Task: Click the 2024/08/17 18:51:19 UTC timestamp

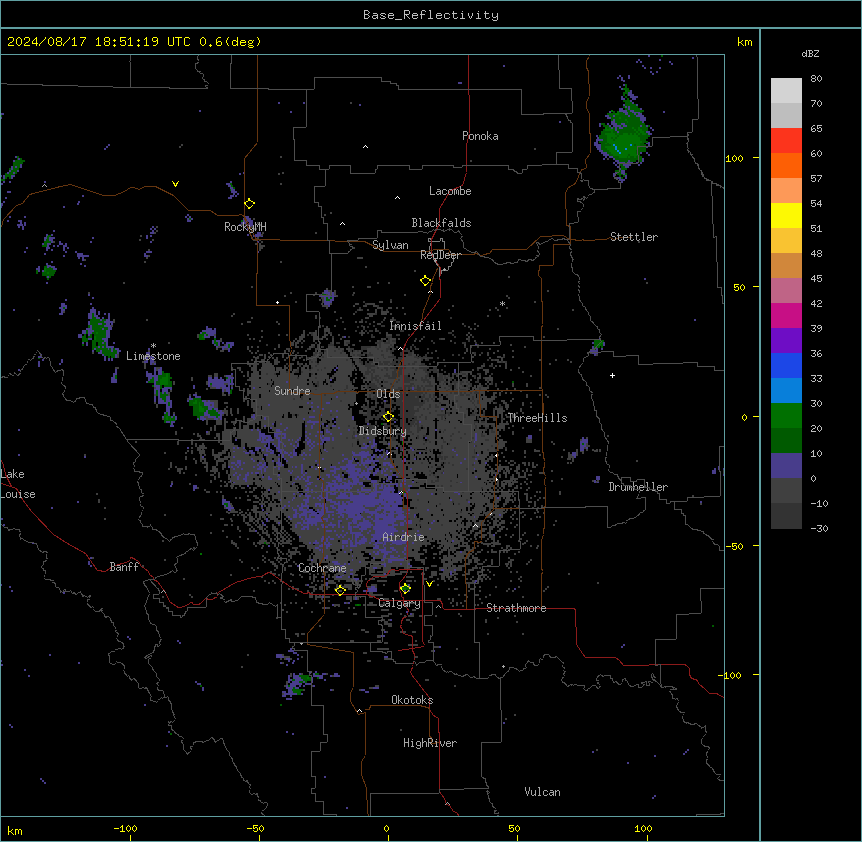Action: click(x=99, y=42)
